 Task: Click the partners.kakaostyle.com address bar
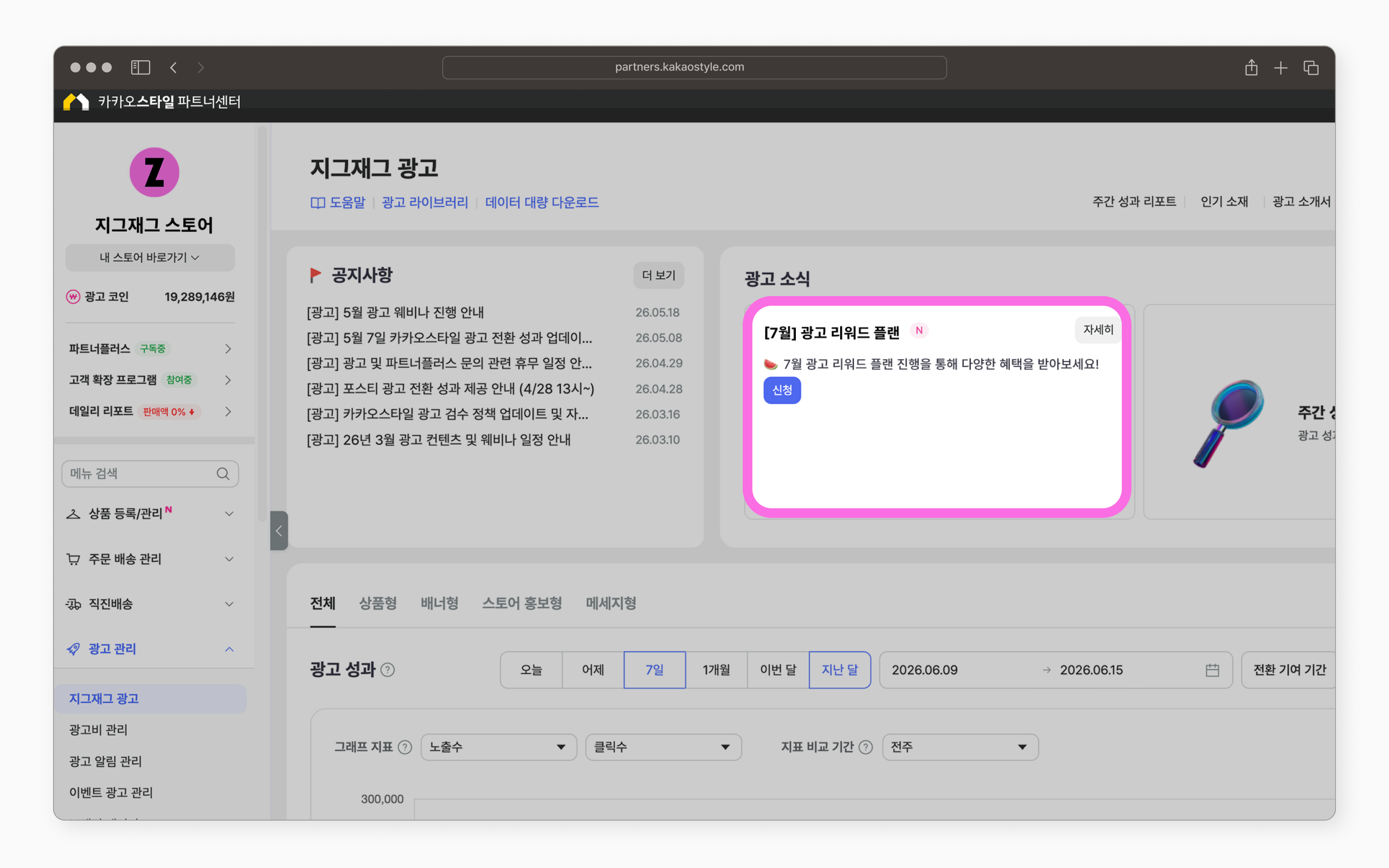coord(694,67)
